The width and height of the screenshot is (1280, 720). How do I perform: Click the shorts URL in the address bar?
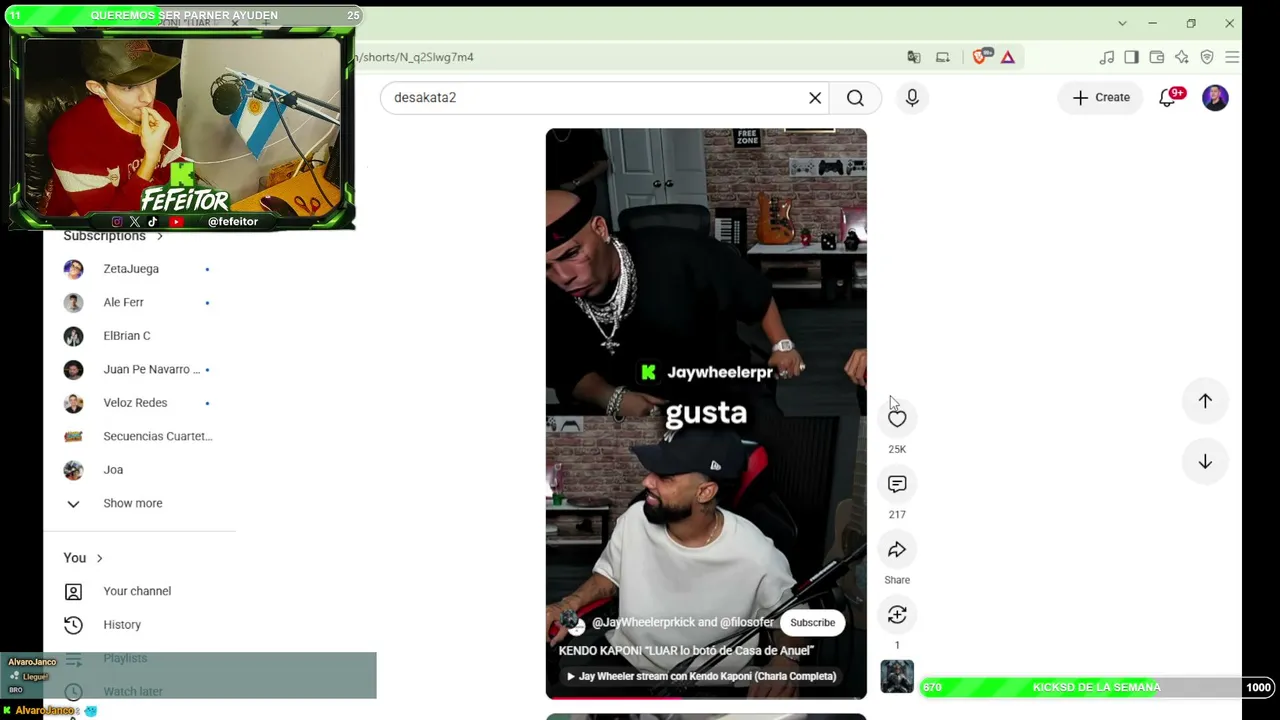414,57
